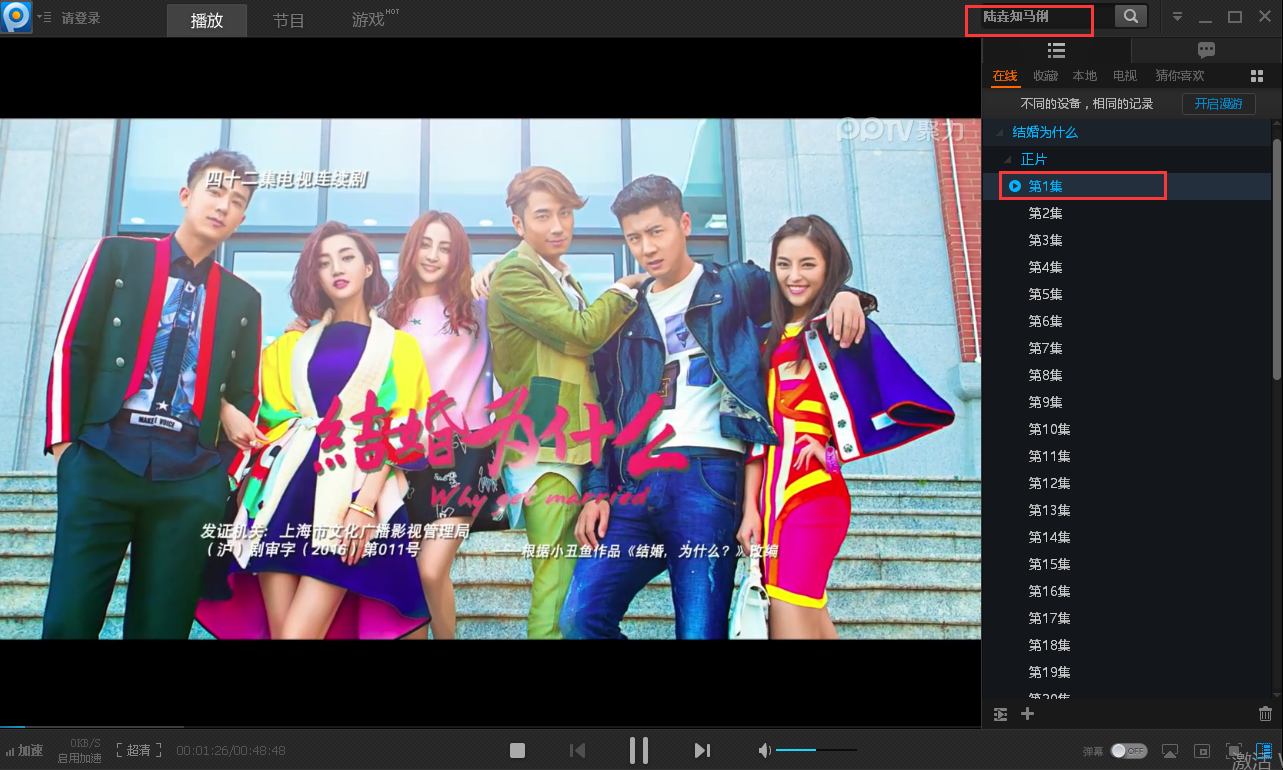
Task: Mute the volume speaker icon
Action: click(764, 750)
